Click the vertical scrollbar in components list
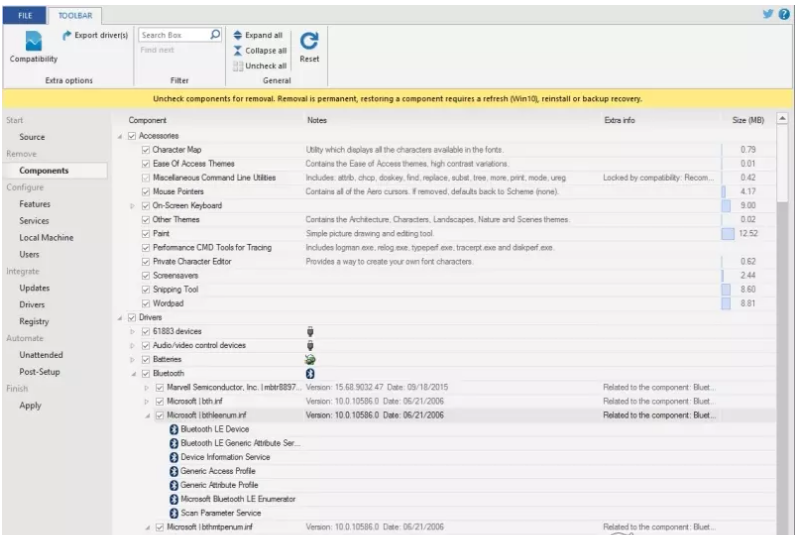Screen dimensions: 802x535 point(782,300)
